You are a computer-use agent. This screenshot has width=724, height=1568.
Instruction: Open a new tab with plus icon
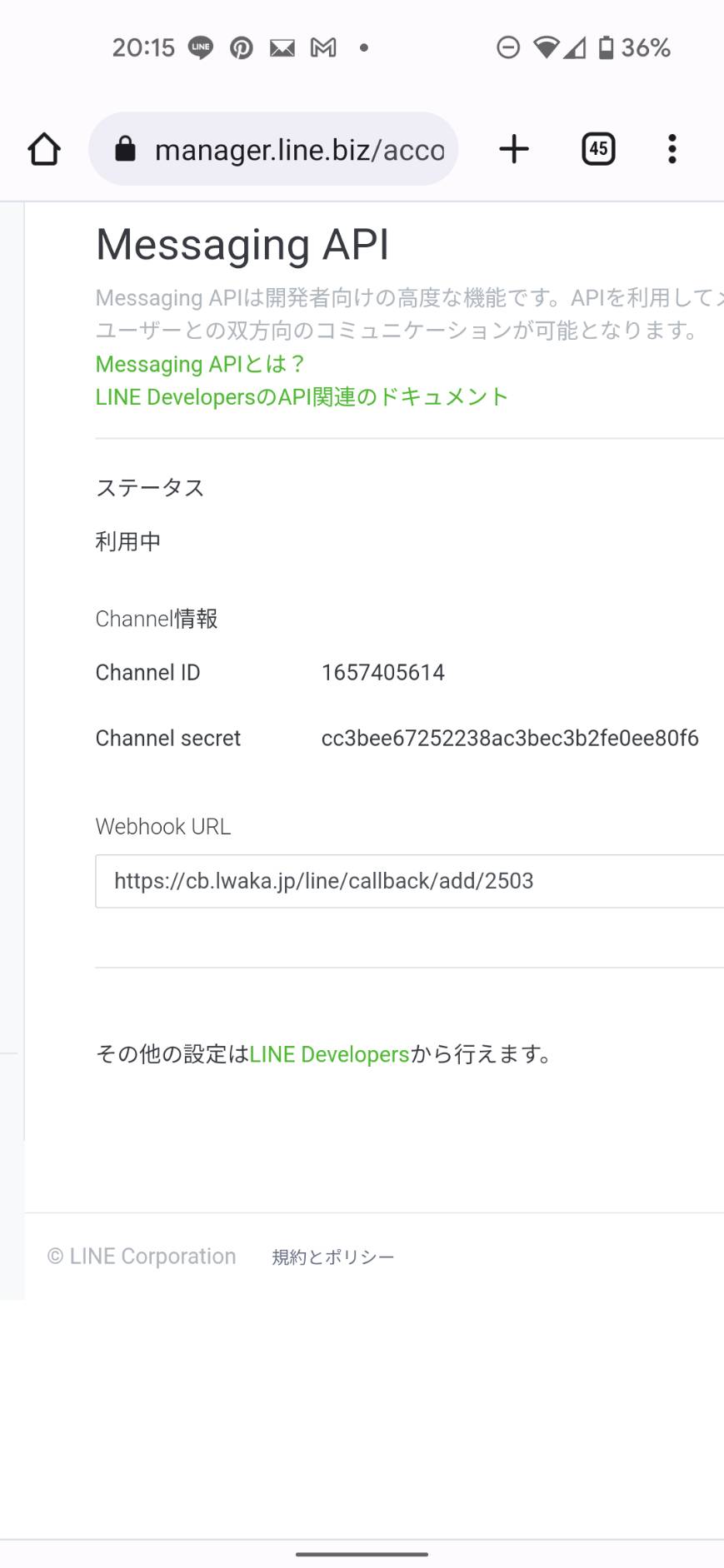tap(514, 150)
